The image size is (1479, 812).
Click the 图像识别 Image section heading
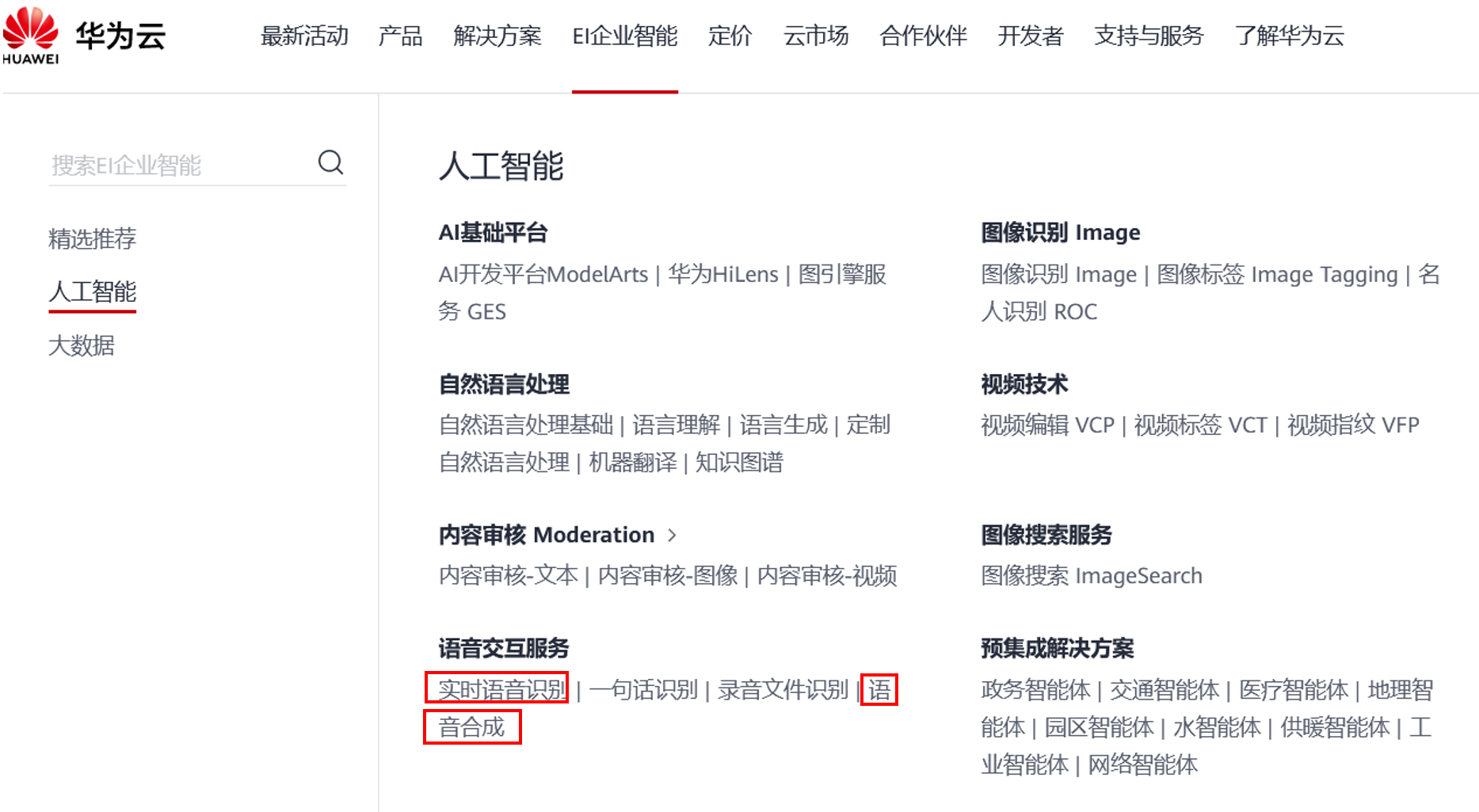tap(1061, 232)
